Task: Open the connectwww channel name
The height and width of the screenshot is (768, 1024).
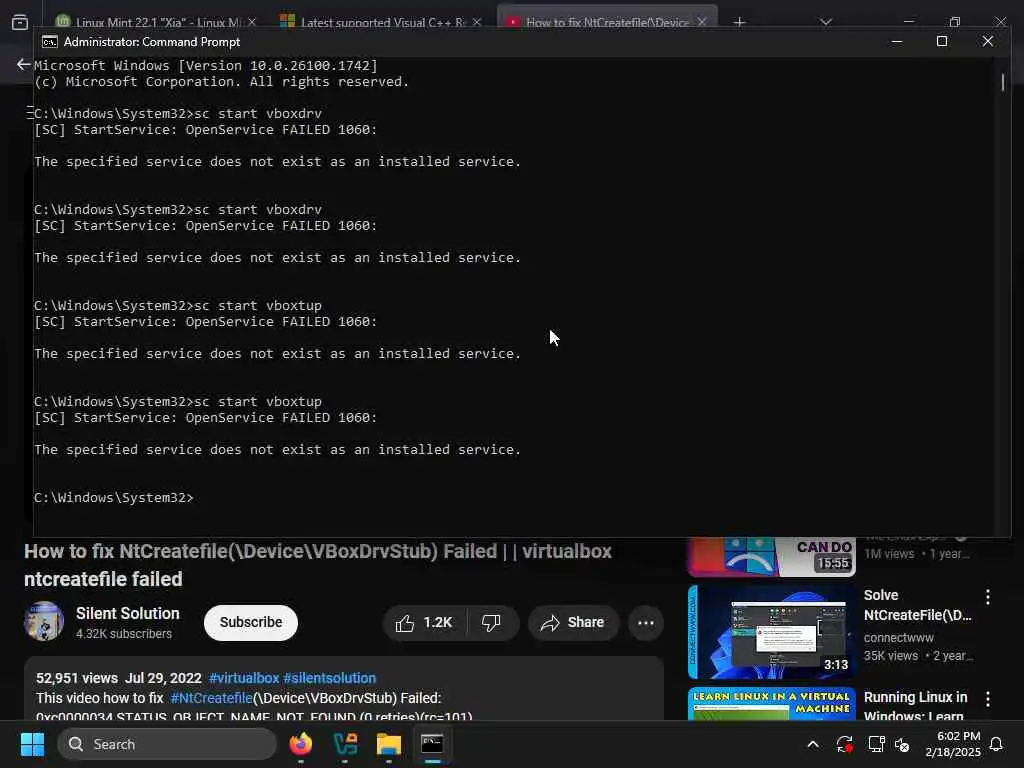Action: 898,637
